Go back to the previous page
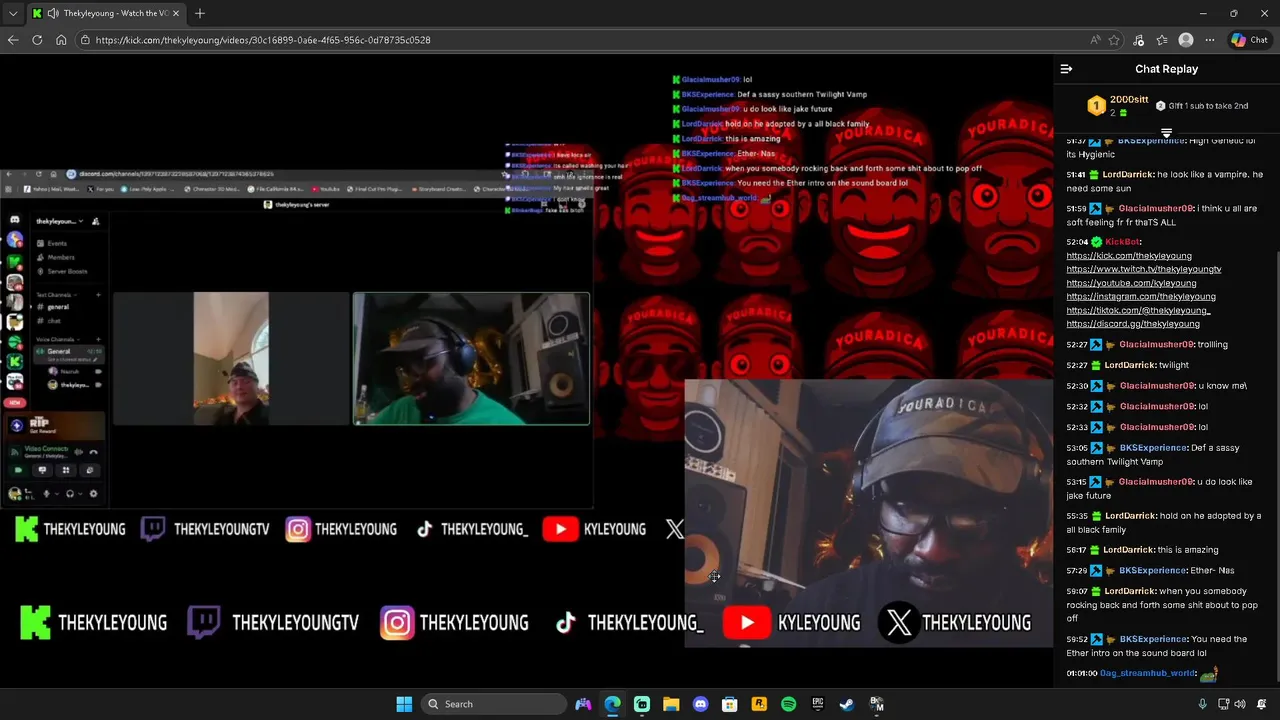The height and width of the screenshot is (720, 1280). tap(13, 40)
